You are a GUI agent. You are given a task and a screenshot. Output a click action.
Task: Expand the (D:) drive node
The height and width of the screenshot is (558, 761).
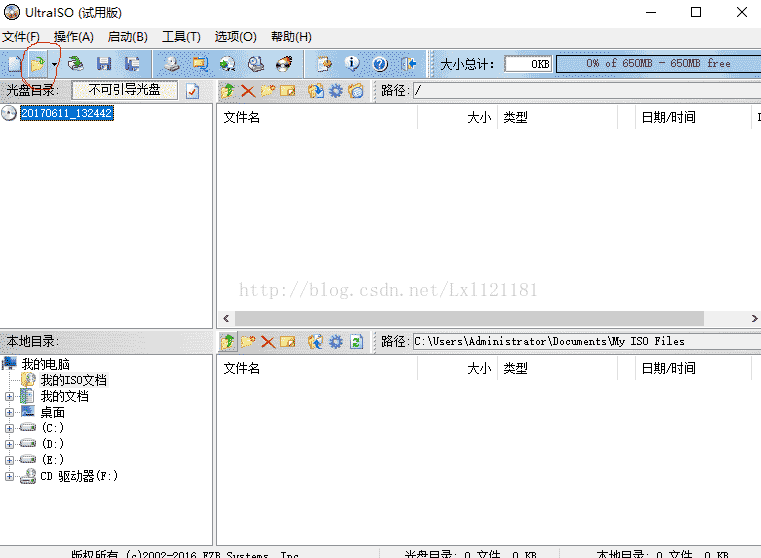(9, 444)
